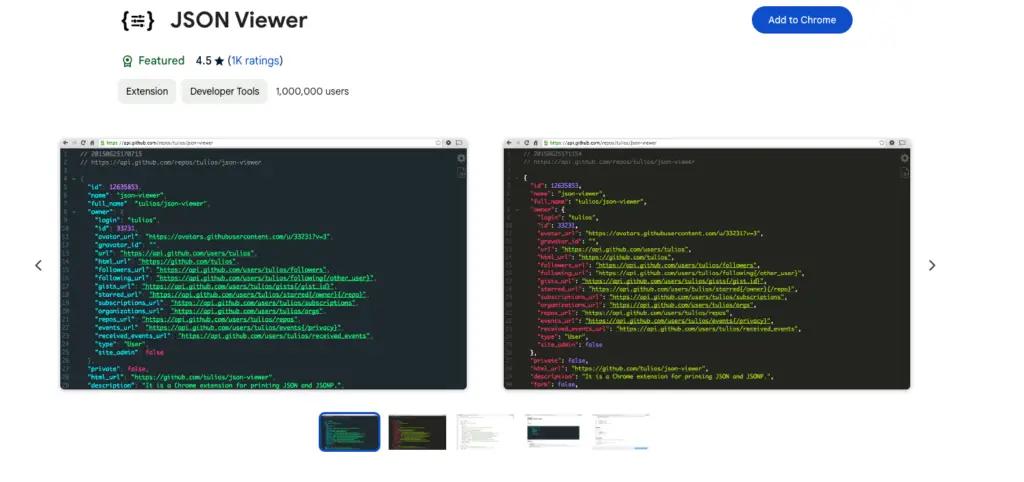Click the Add to Chrome button
This screenshot has width=1024, height=482.
[802, 20]
